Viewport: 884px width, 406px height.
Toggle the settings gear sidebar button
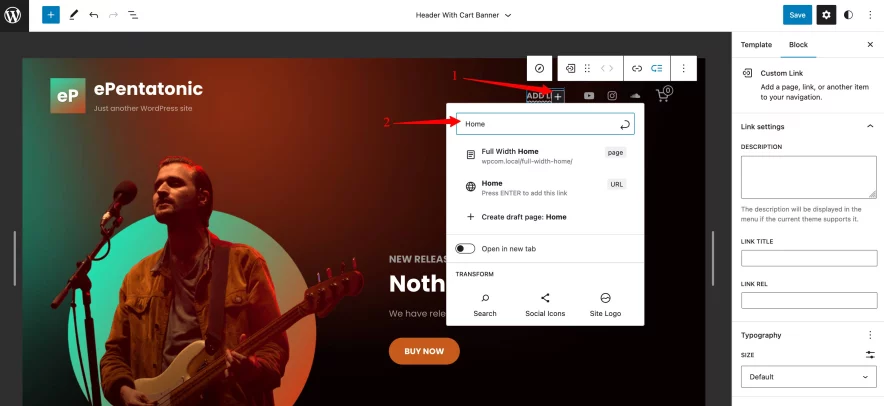click(826, 15)
